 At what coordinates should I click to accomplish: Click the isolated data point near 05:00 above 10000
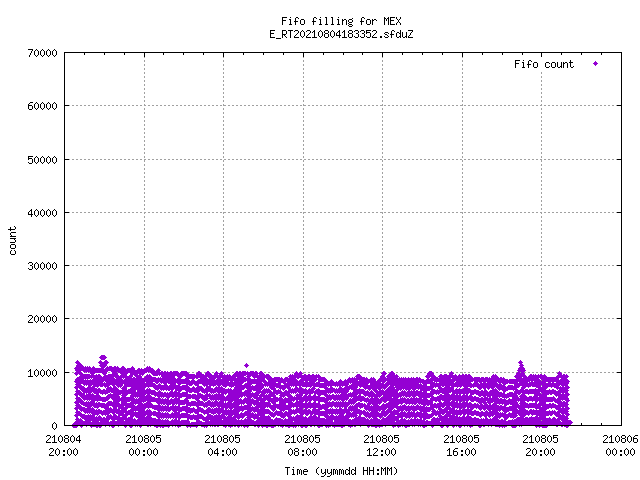pyautogui.click(x=246, y=365)
